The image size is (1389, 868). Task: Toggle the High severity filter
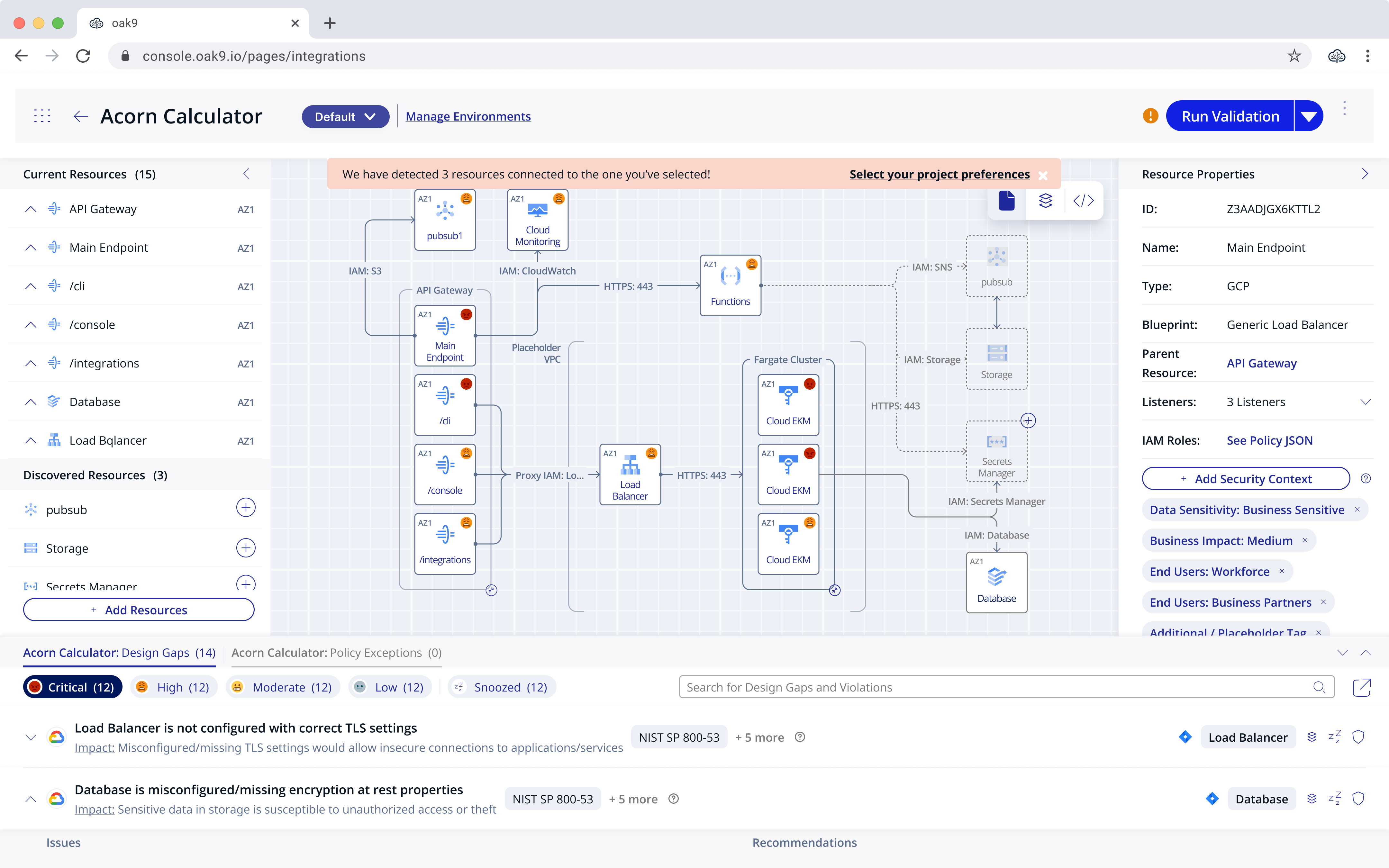pyautogui.click(x=175, y=687)
